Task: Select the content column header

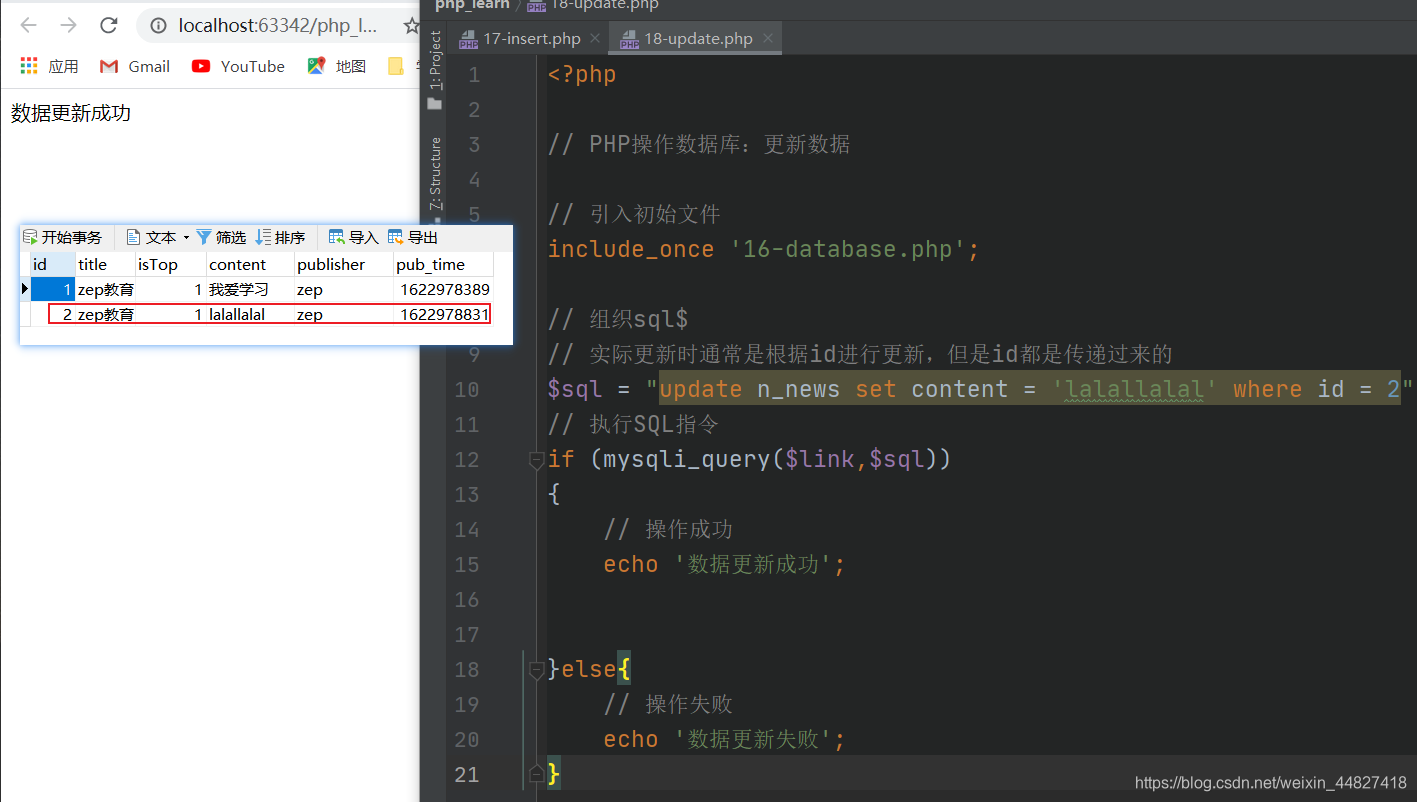Action: tap(251, 264)
